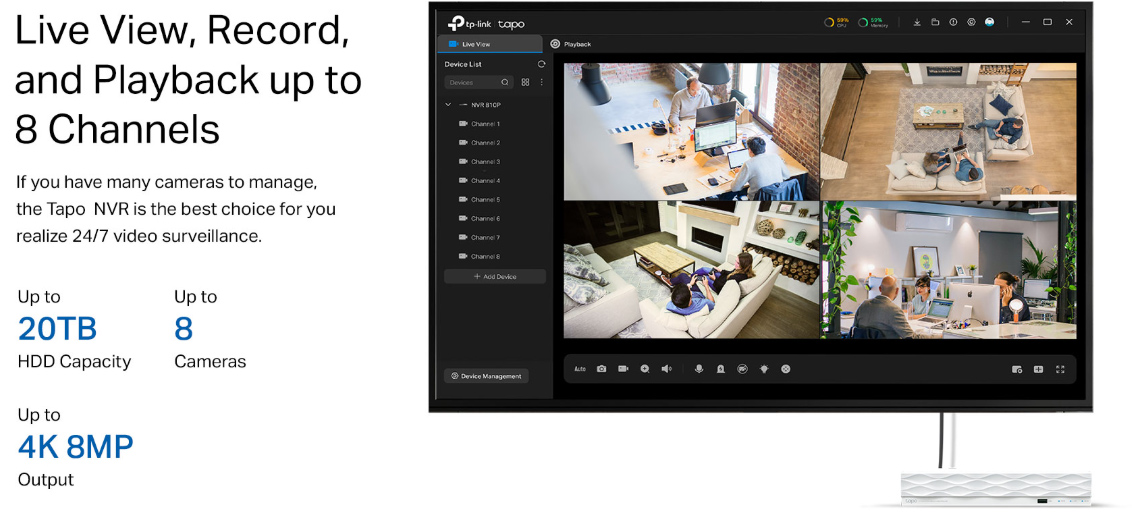Select Channel 1 in device list

click(479, 124)
